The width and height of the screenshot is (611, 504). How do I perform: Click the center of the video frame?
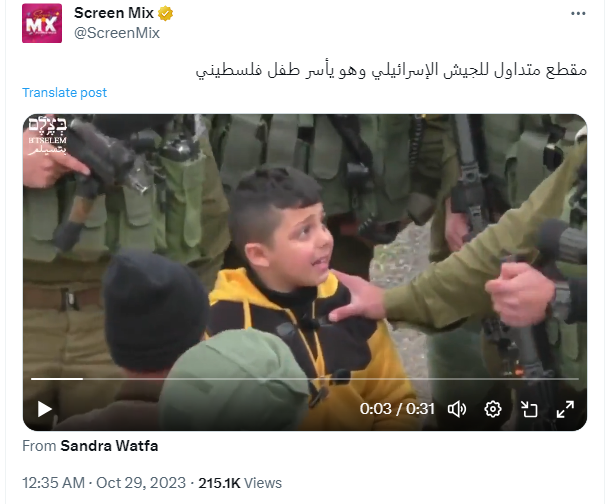tap(305, 272)
